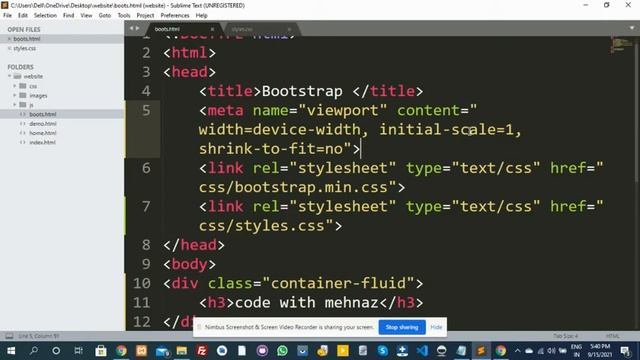Viewport: 640px width, 360px height.
Task: Select boots.html under Open Files
Action: tap(27, 39)
